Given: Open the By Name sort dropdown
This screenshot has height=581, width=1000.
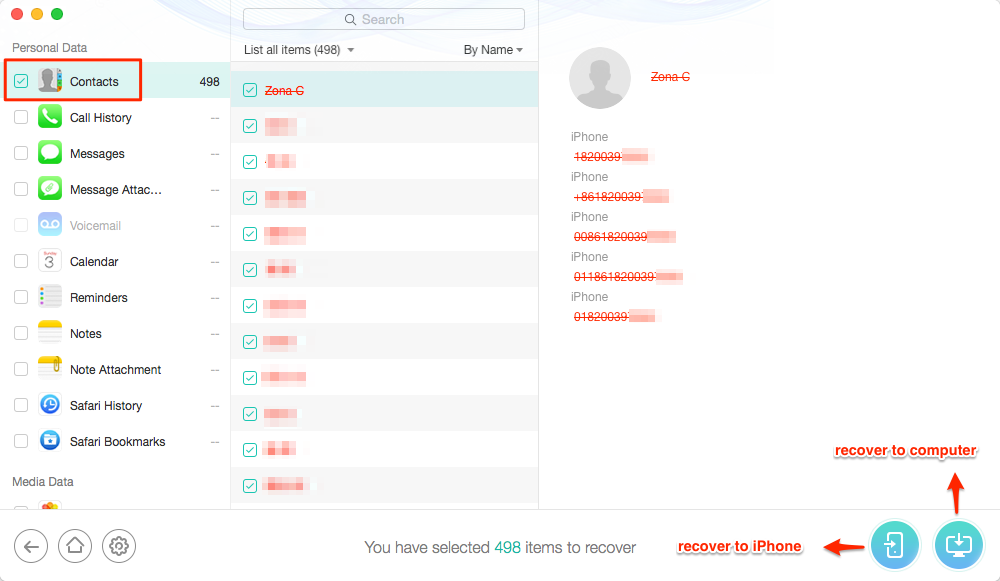Looking at the screenshot, I should (x=493, y=50).
